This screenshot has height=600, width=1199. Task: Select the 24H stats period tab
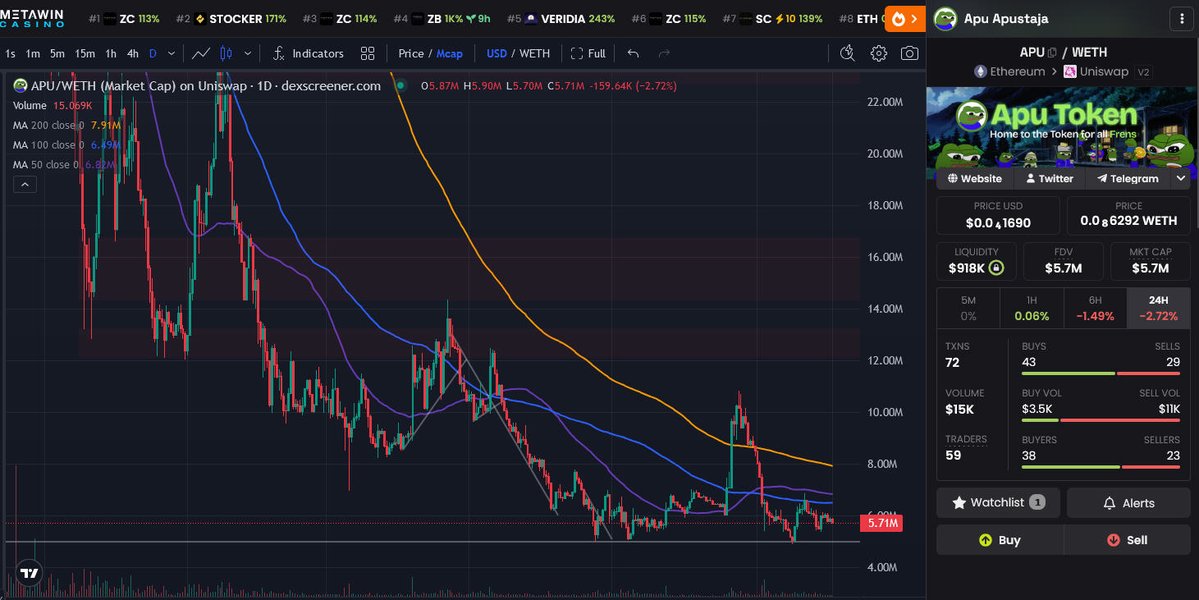[x=1158, y=308]
